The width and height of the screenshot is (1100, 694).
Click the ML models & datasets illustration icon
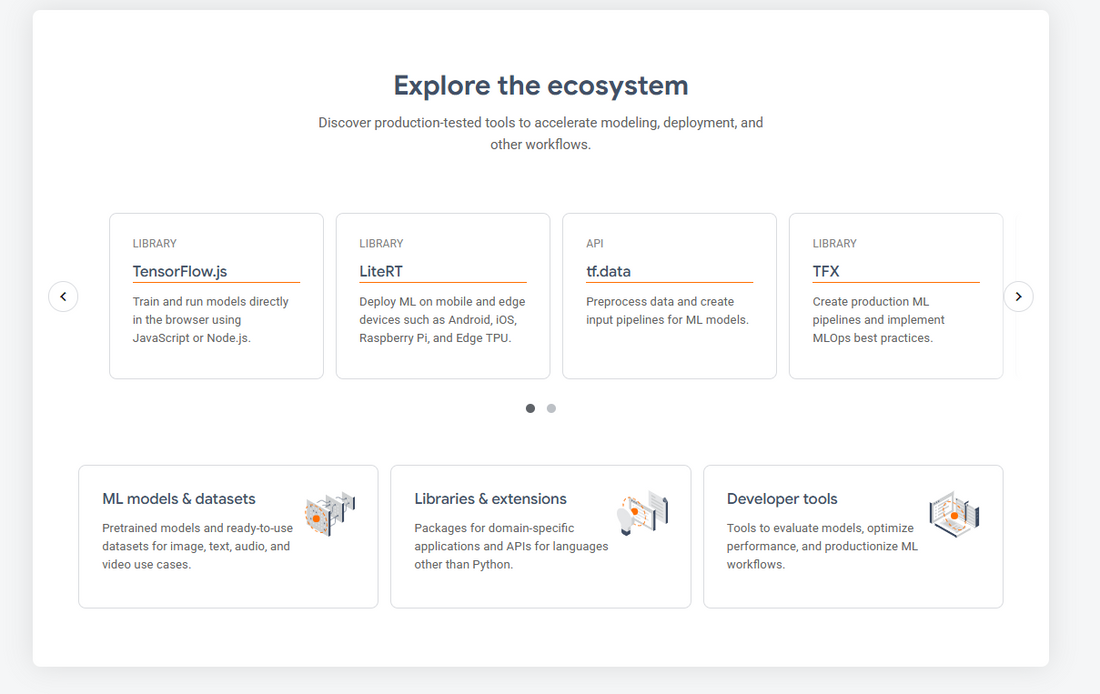click(x=330, y=513)
